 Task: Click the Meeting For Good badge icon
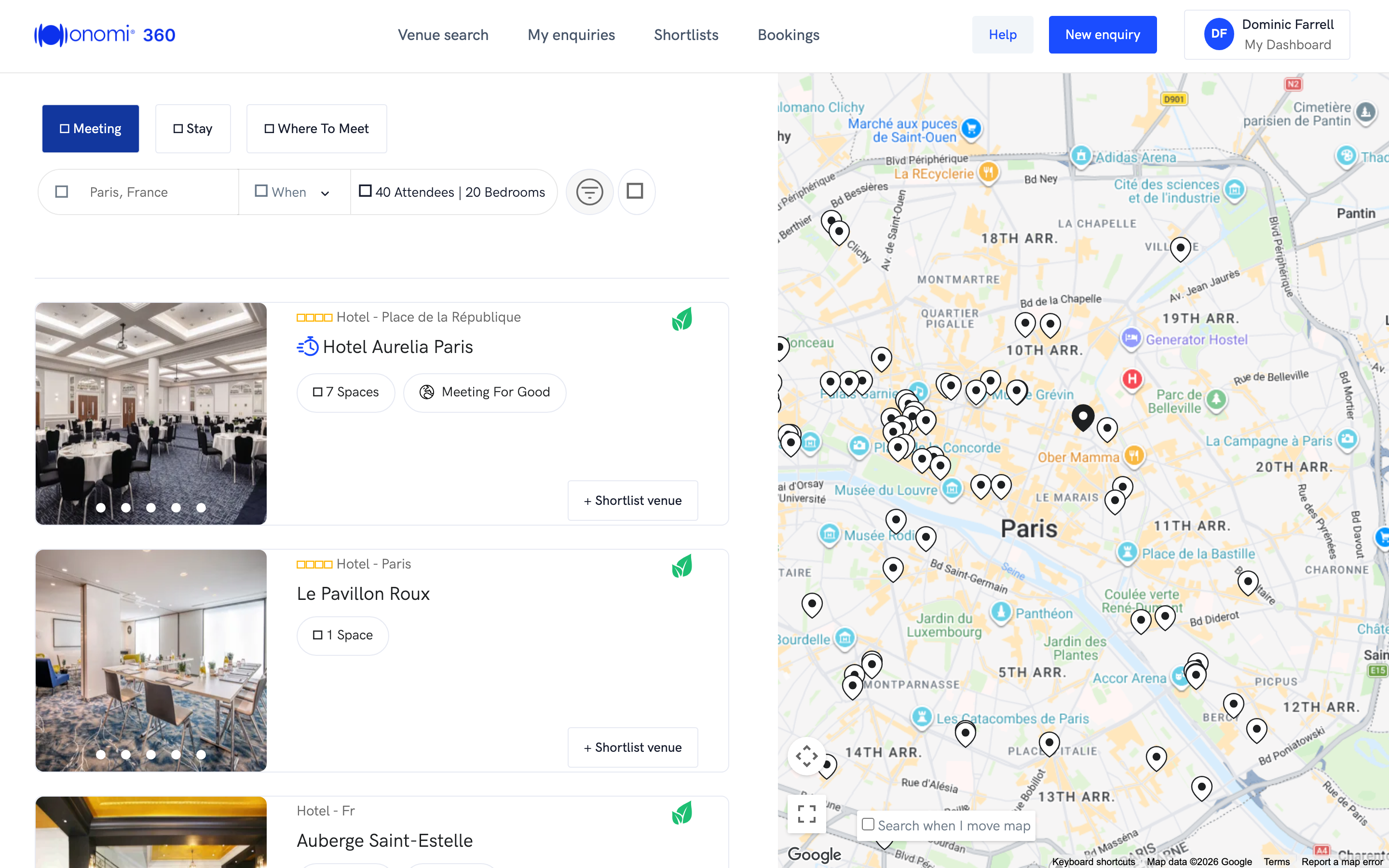(x=427, y=392)
